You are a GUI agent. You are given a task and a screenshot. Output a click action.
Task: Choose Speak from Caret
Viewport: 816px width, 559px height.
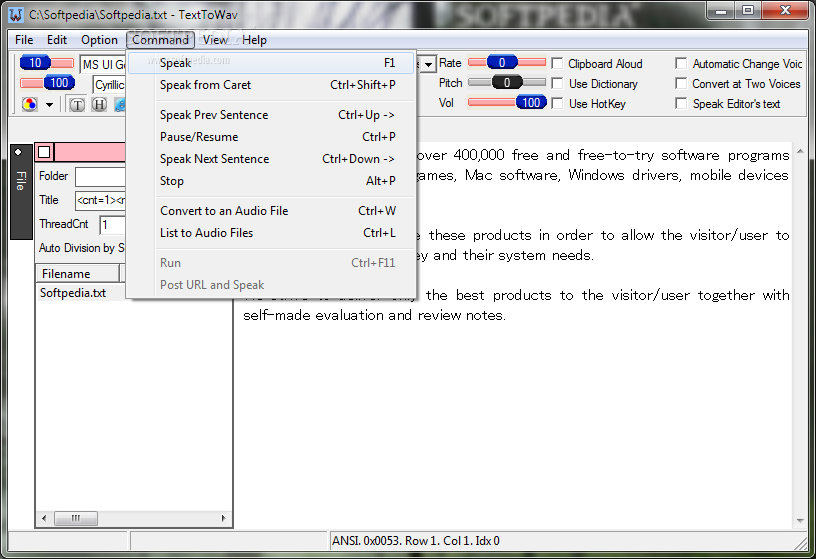pyautogui.click(x=271, y=85)
